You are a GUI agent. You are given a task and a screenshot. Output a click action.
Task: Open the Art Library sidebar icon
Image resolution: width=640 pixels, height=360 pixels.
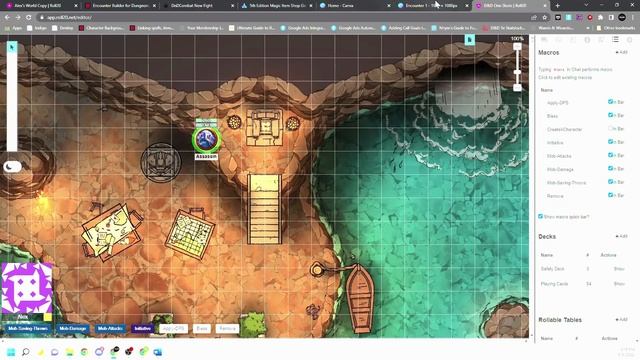pos(558,40)
